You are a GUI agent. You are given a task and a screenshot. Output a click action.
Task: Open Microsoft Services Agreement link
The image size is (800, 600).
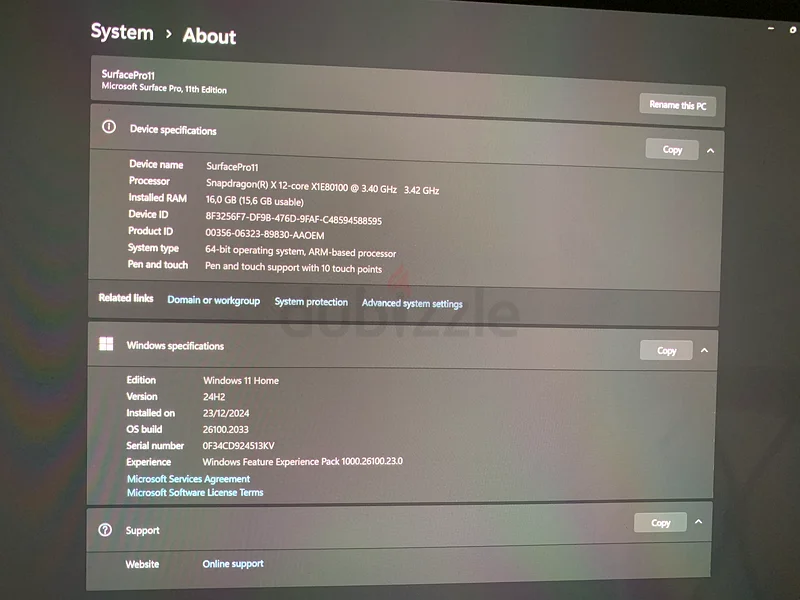point(188,479)
